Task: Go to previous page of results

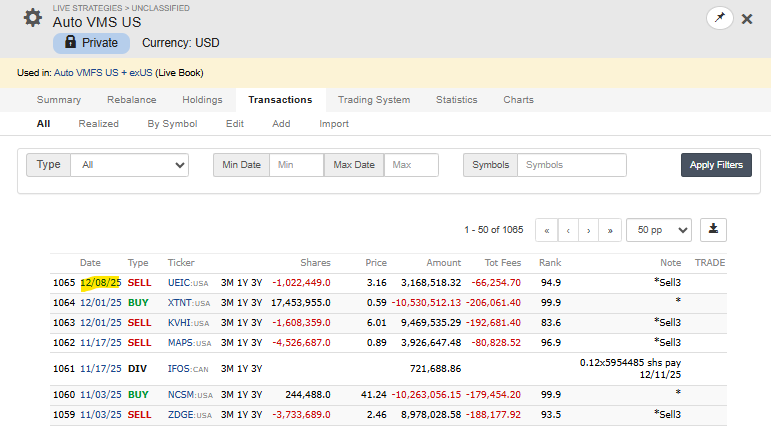Action: (568, 230)
